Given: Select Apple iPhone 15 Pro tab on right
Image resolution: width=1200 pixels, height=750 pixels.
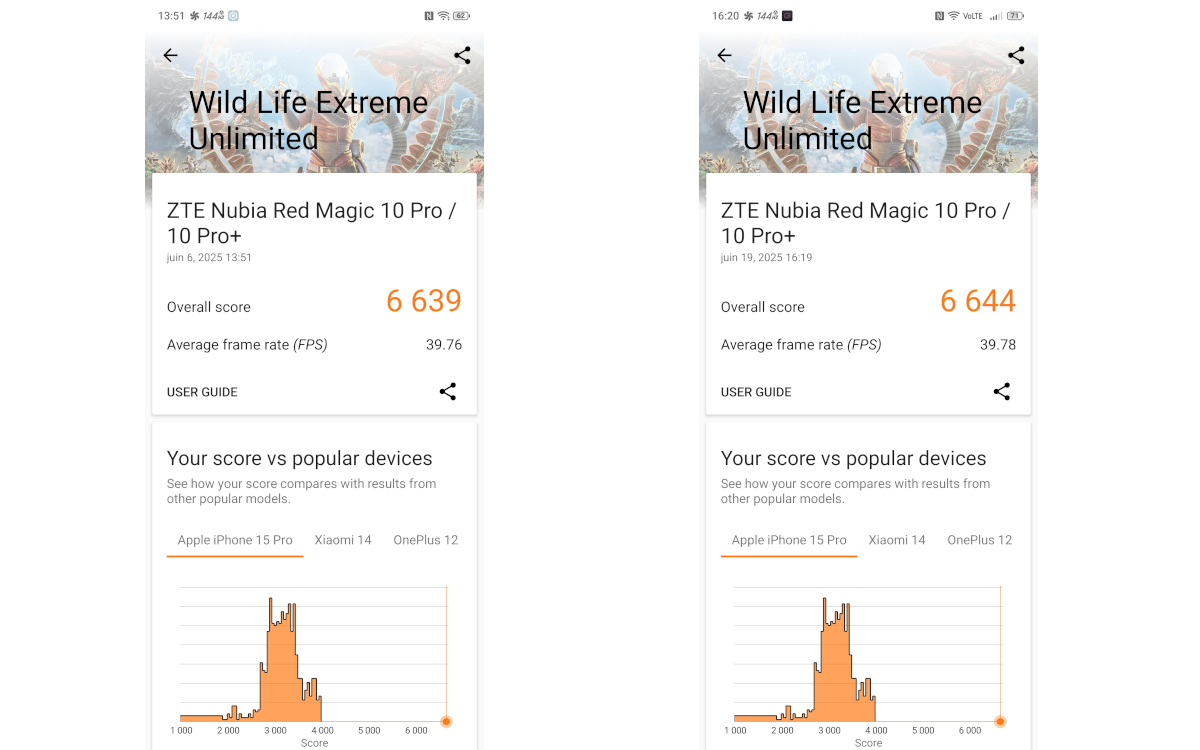Looking at the screenshot, I should click(789, 540).
